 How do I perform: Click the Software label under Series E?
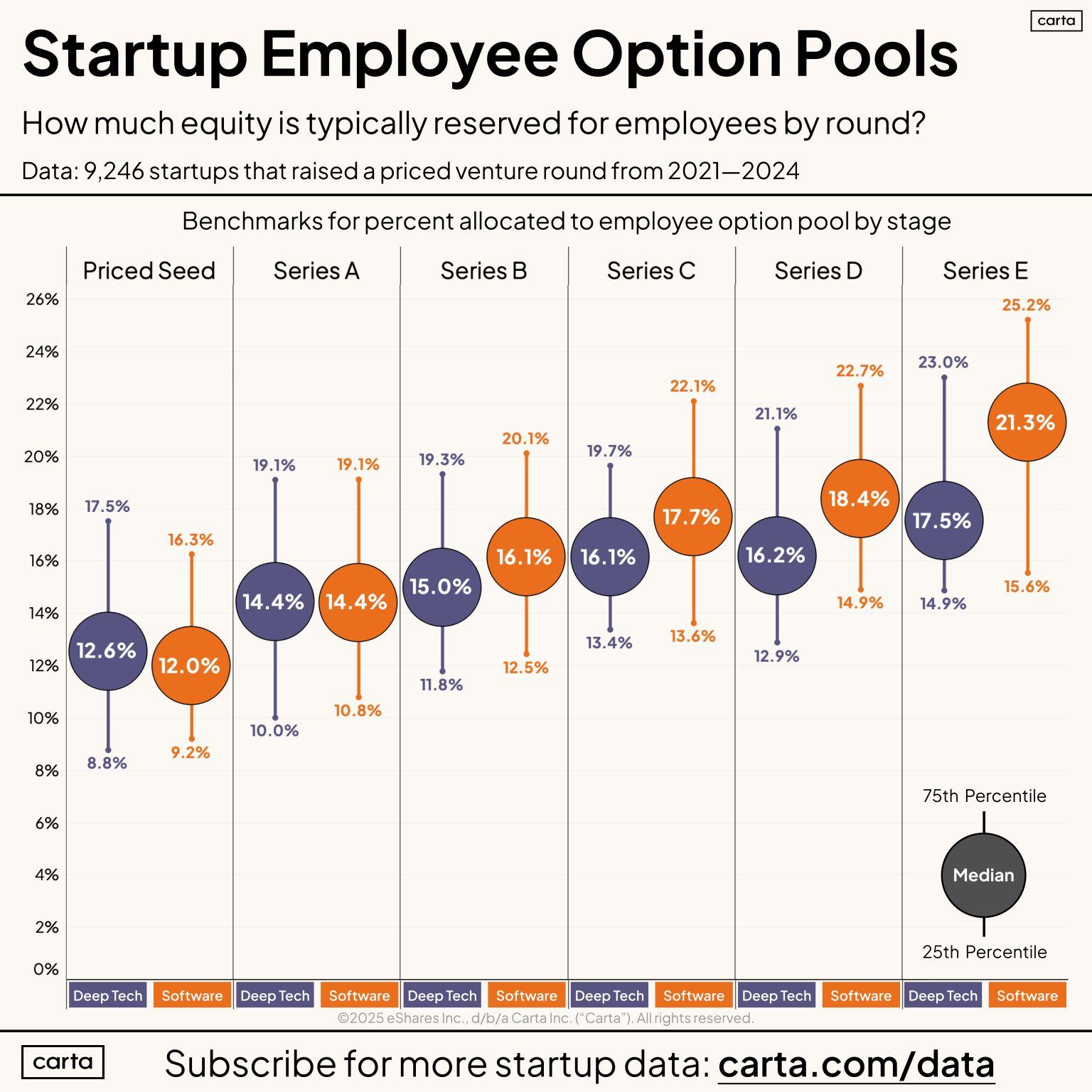[1027, 995]
